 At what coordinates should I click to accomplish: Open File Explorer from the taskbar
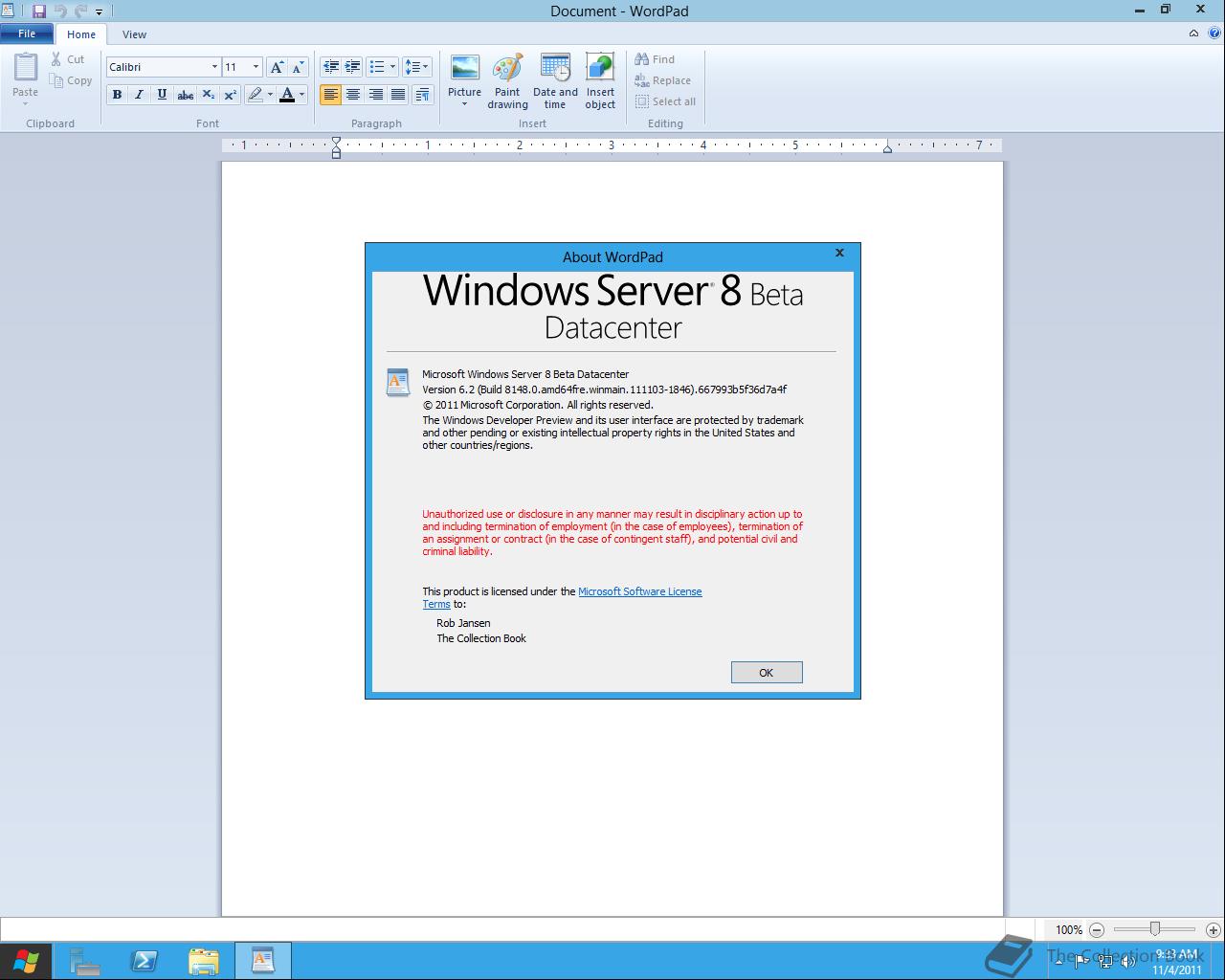pyautogui.click(x=204, y=961)
